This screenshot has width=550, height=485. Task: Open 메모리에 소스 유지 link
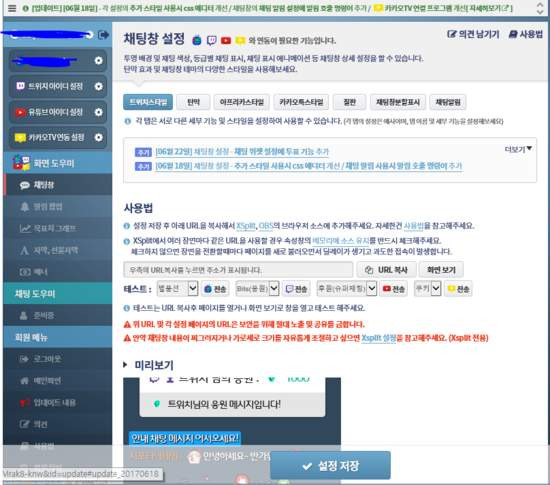click(341, 241)
